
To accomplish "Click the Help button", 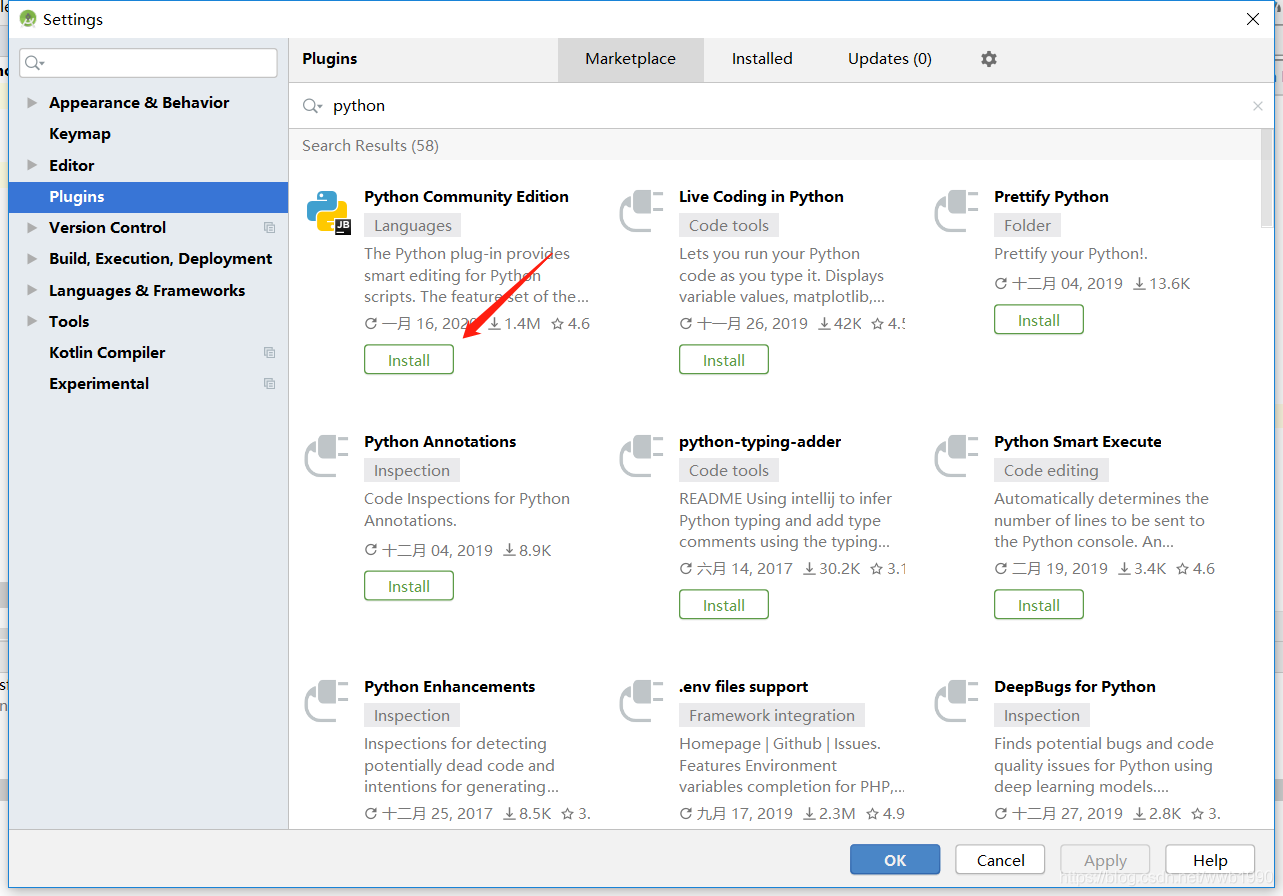I will [1210, 860].
